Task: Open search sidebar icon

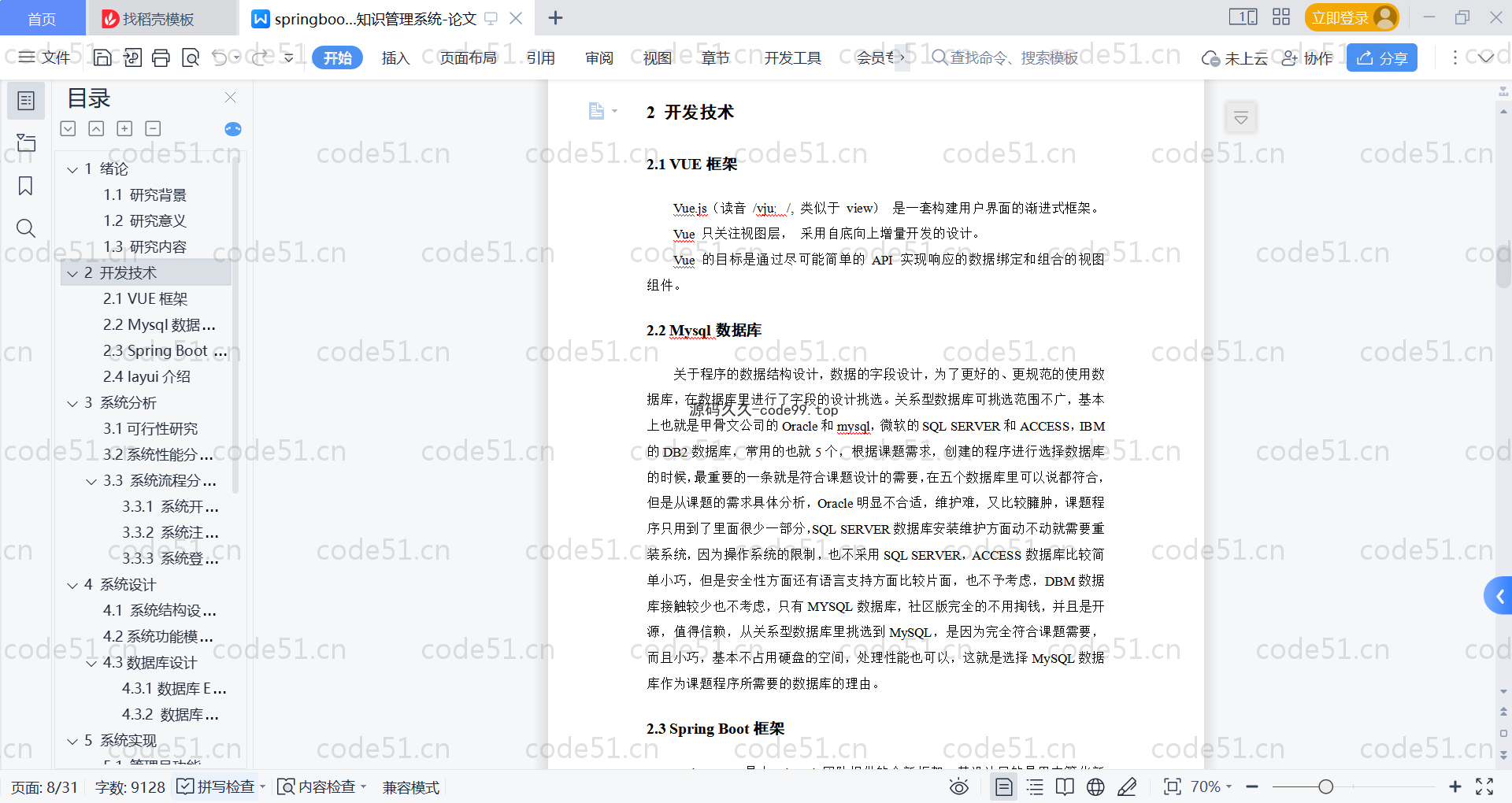Action: tap(26, 228)
